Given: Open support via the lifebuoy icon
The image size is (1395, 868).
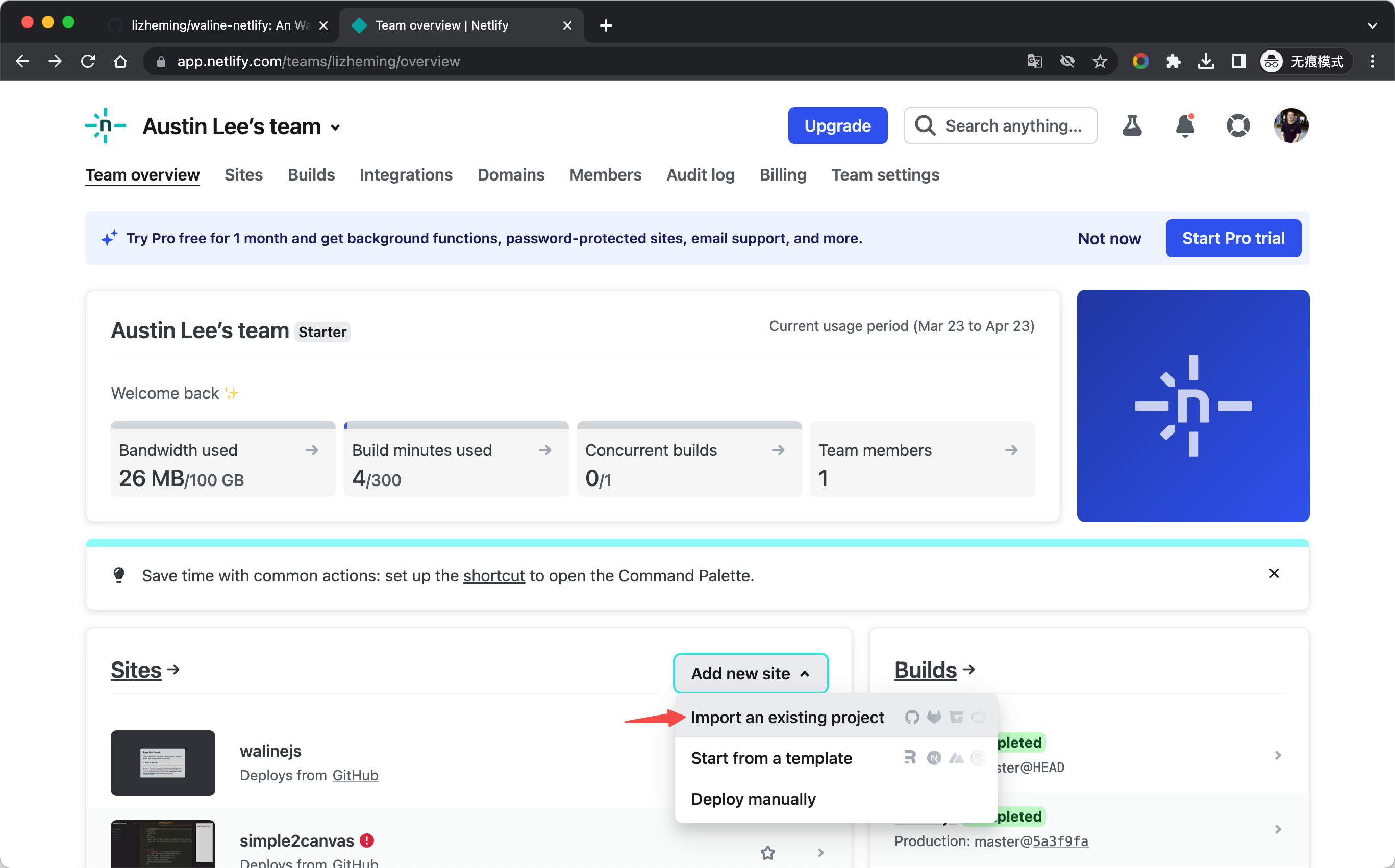Looking at the screenshot, I should click(1238, 126).
